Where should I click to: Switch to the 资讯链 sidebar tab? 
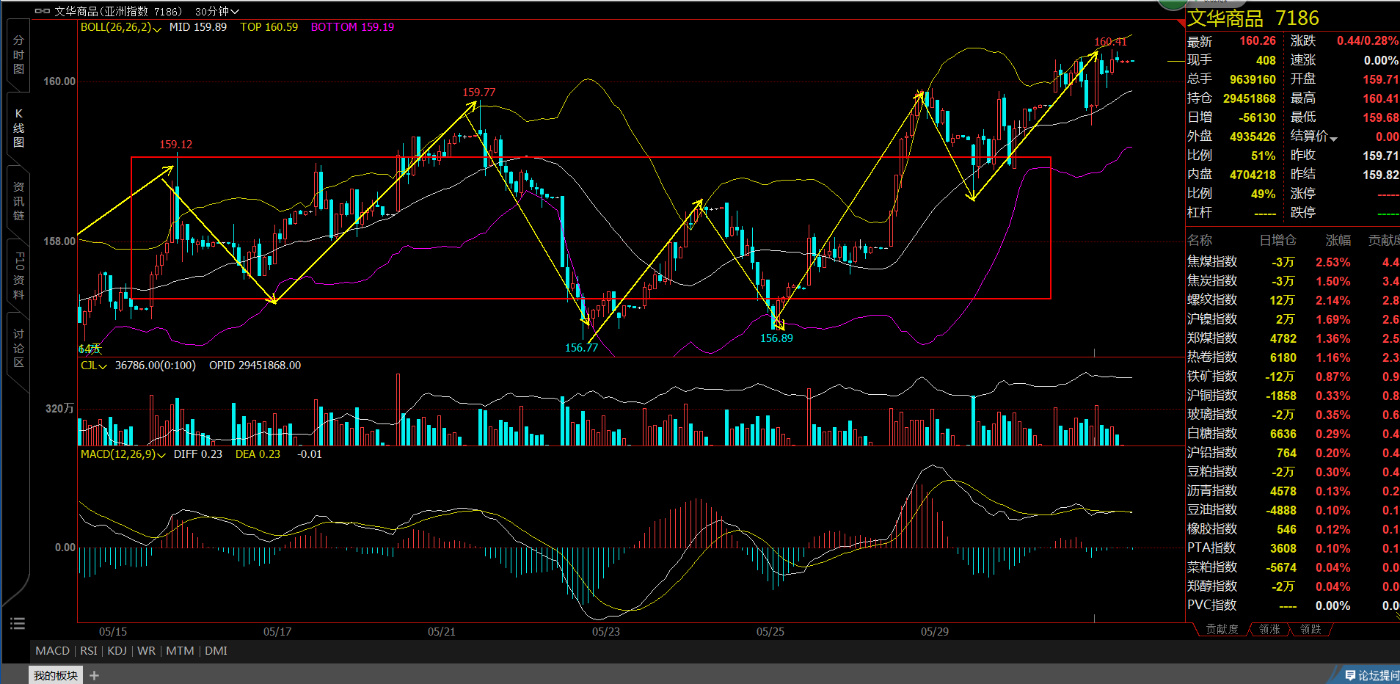coord(18,201)
